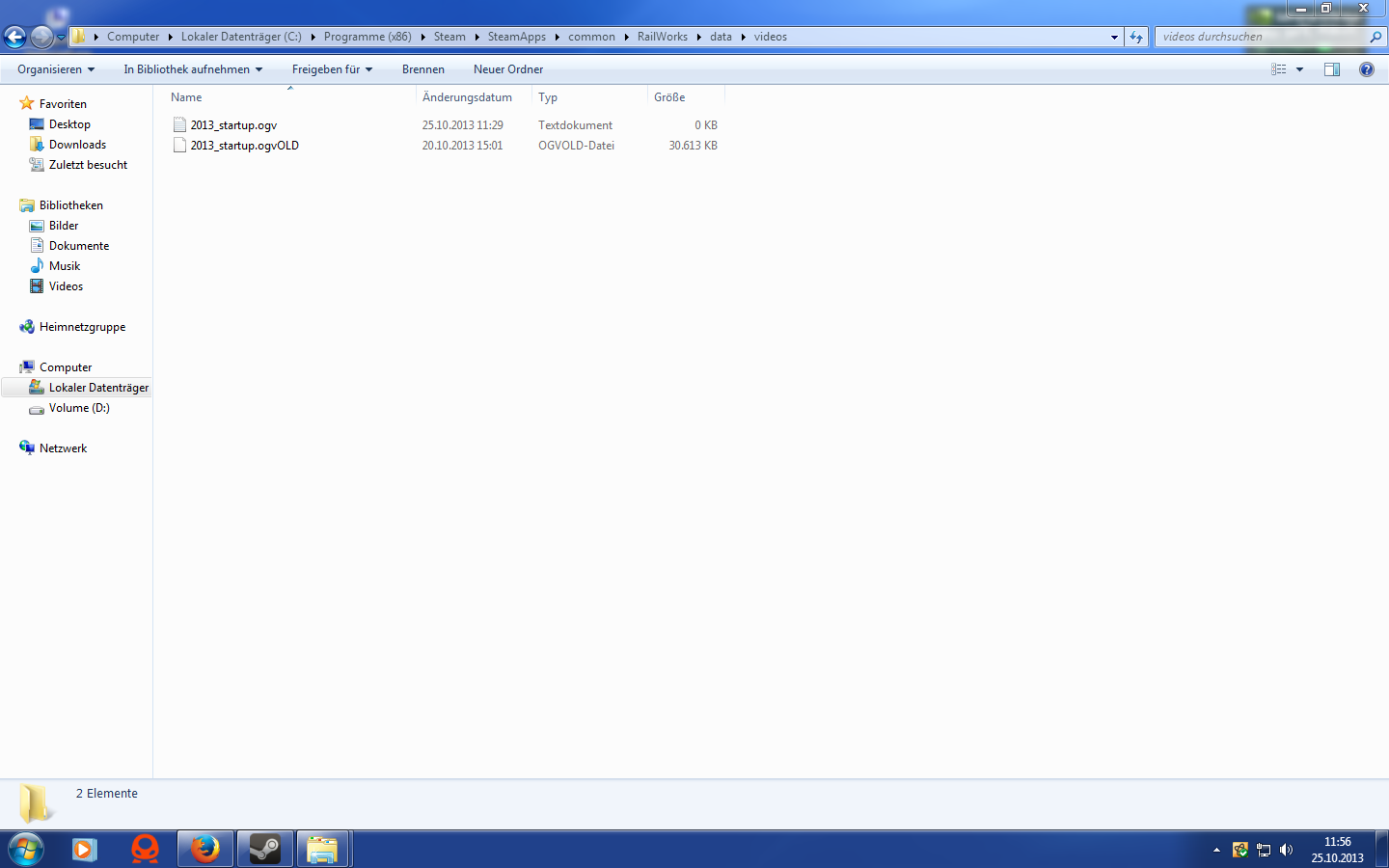Sort files by the Name column
This screenshot has width=1389, height=868.
tap(289, 97)
